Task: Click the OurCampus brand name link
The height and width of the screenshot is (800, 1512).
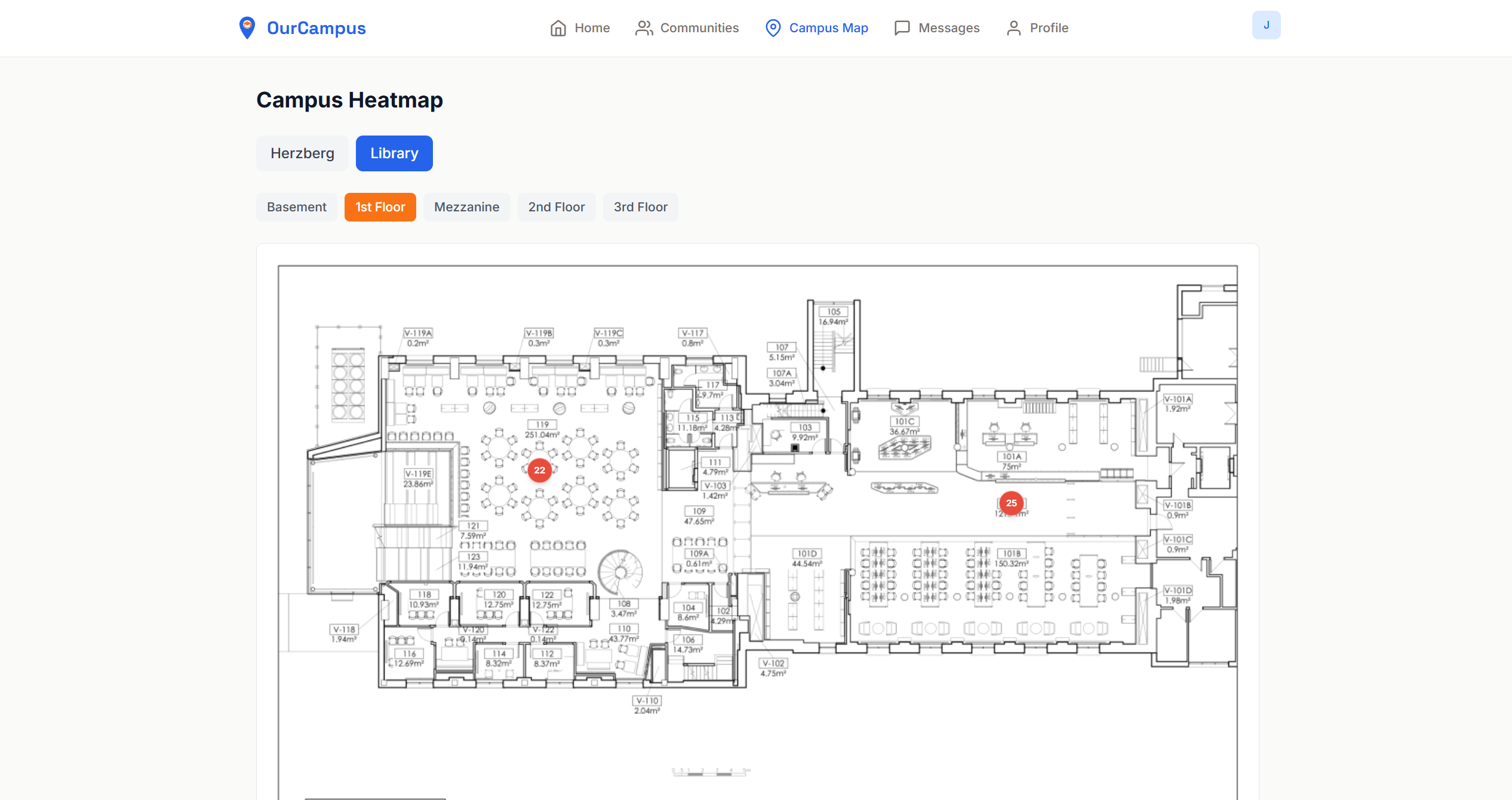Action: pos(316,28)
